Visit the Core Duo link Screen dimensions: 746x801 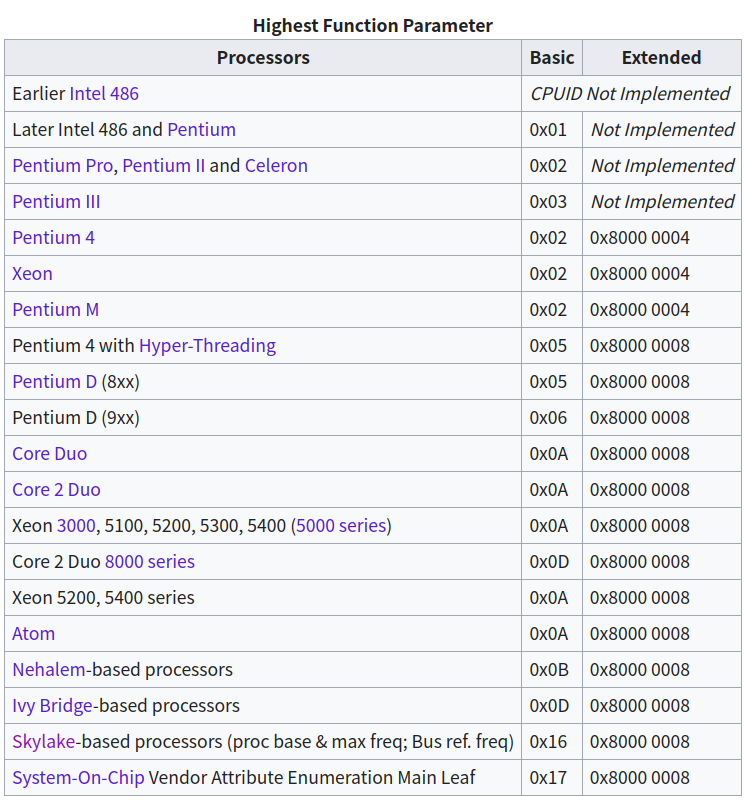(x=50, y=454)
